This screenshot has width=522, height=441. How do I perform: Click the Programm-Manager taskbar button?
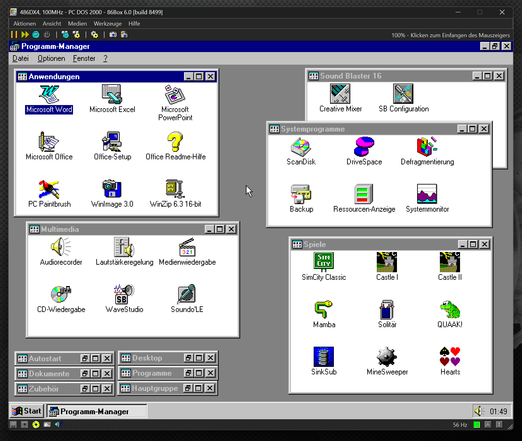97,411
